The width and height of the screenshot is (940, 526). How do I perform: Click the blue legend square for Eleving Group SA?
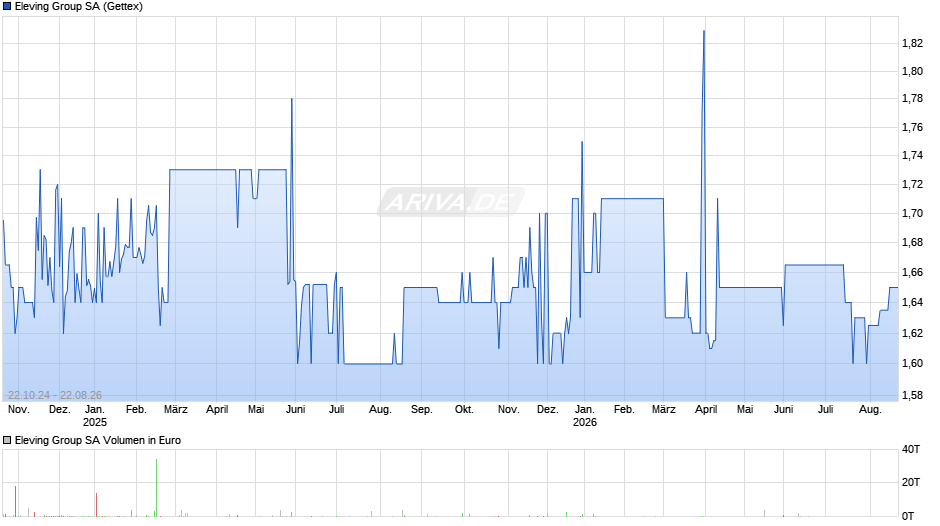7,7
